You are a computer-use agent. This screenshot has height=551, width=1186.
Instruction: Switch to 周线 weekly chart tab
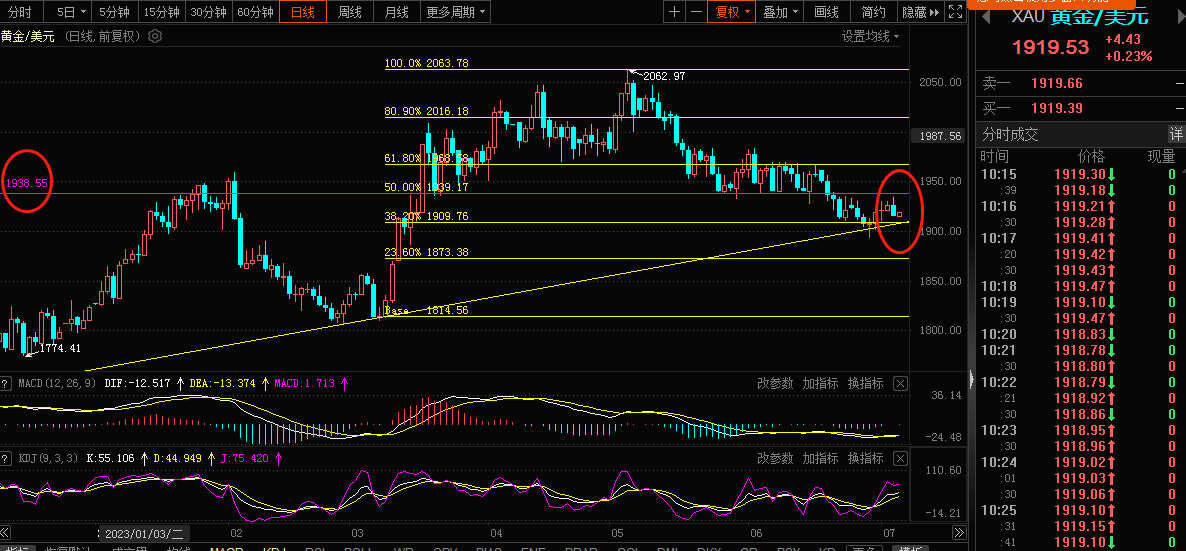349,12
